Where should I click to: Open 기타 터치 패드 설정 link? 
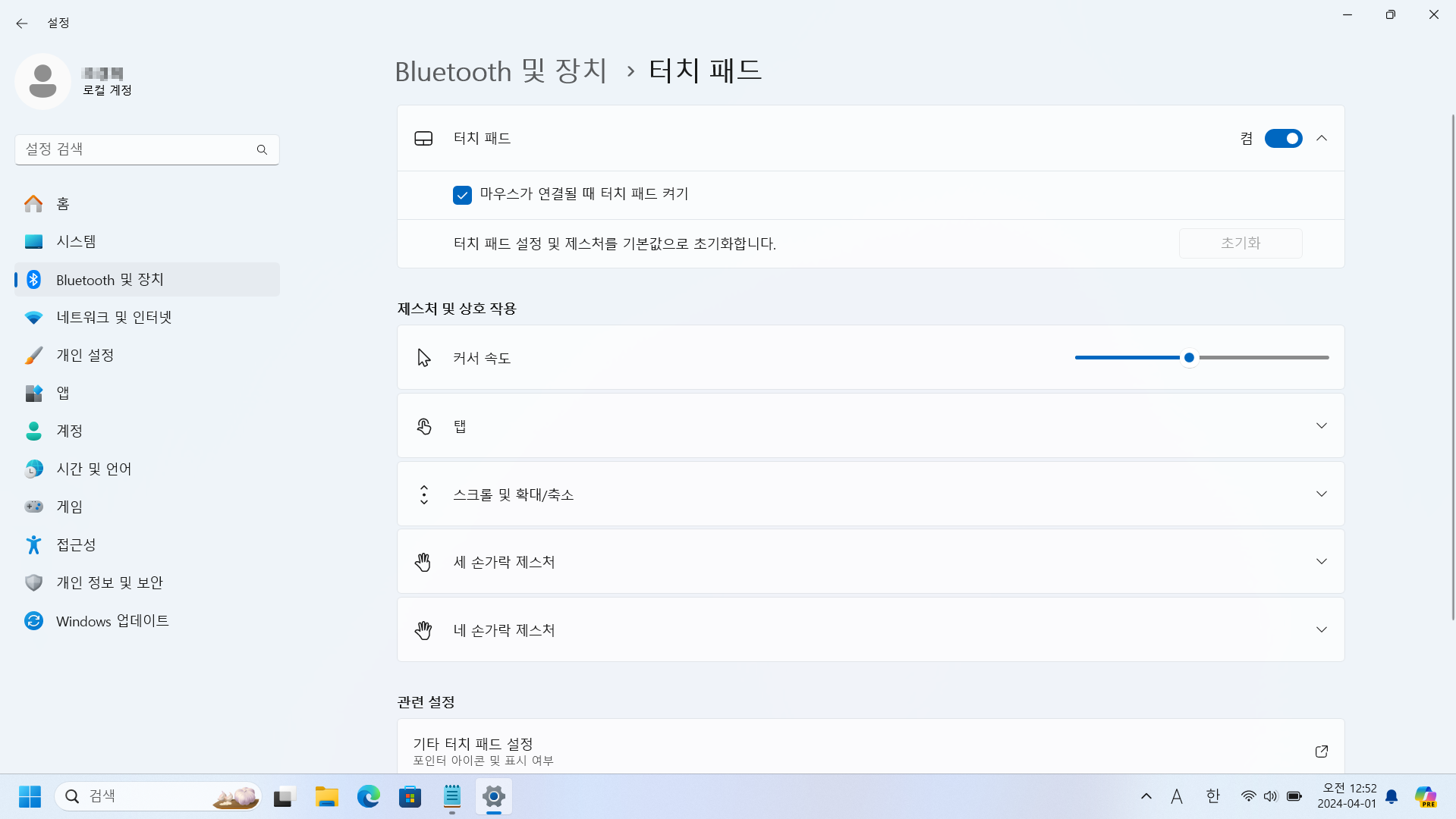(870, 747)
